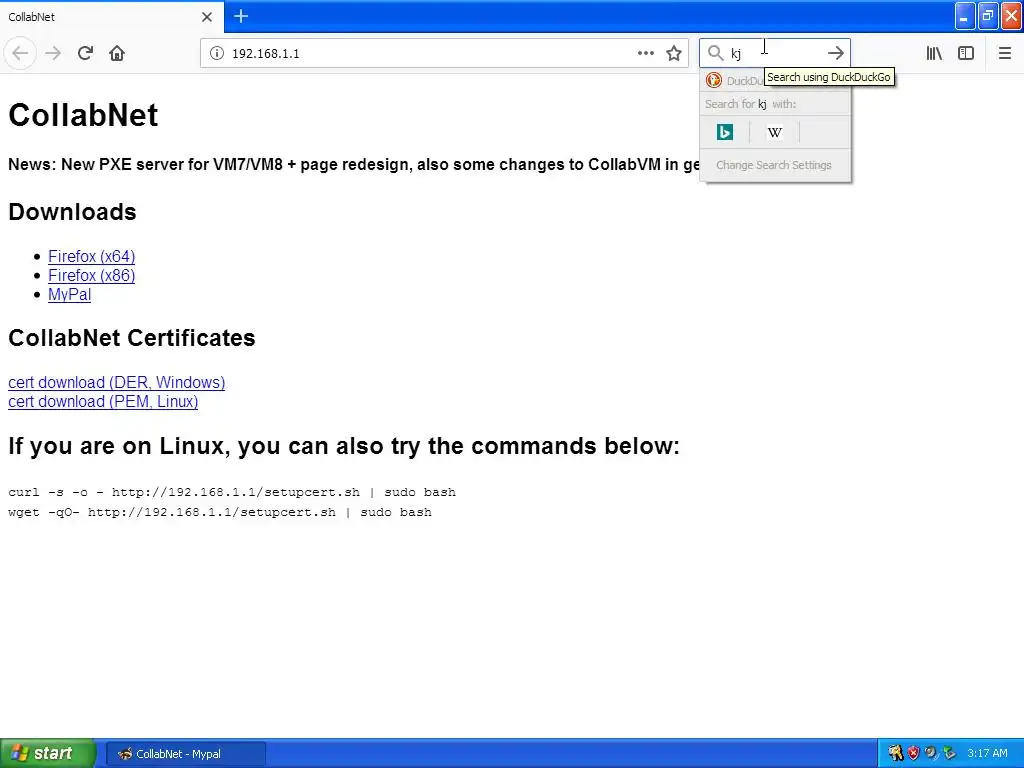Click the address bar showing 192.168.1.1
1024x768 pixels.
click(x=431, y=53)
